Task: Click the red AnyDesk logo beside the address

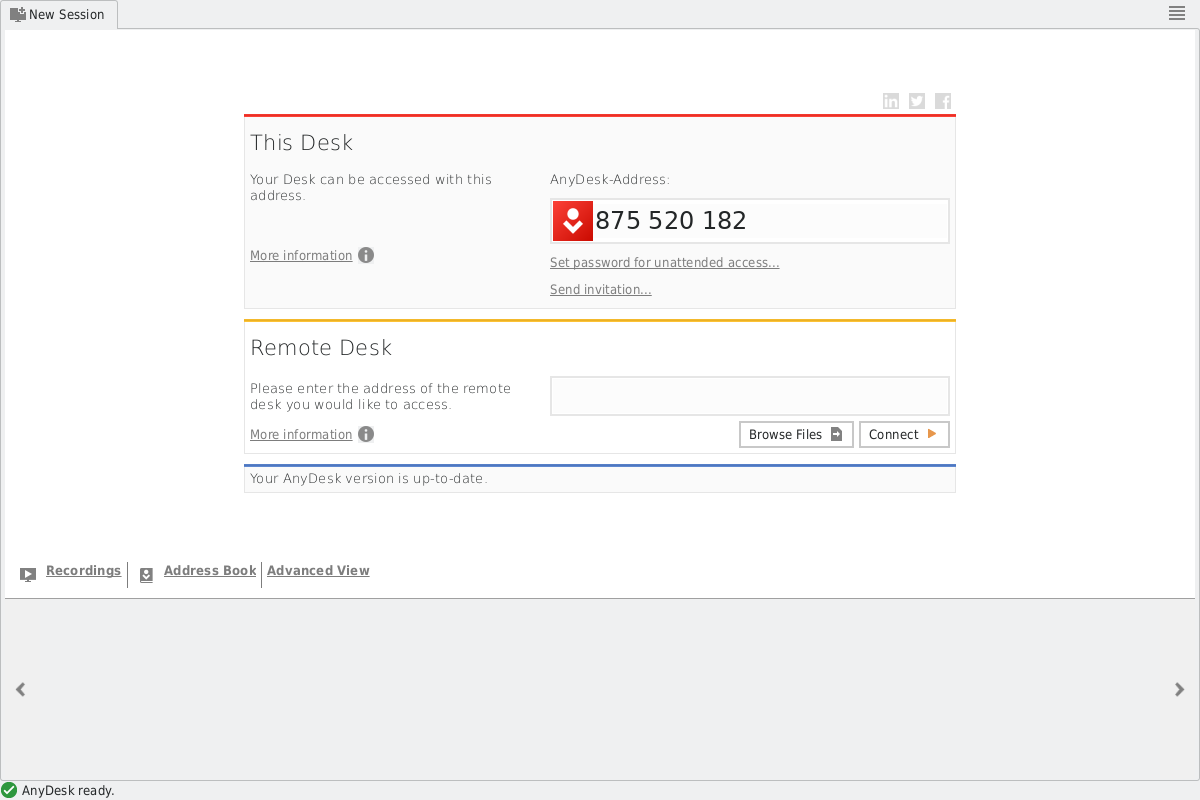Action: click(x=573, y=221)
